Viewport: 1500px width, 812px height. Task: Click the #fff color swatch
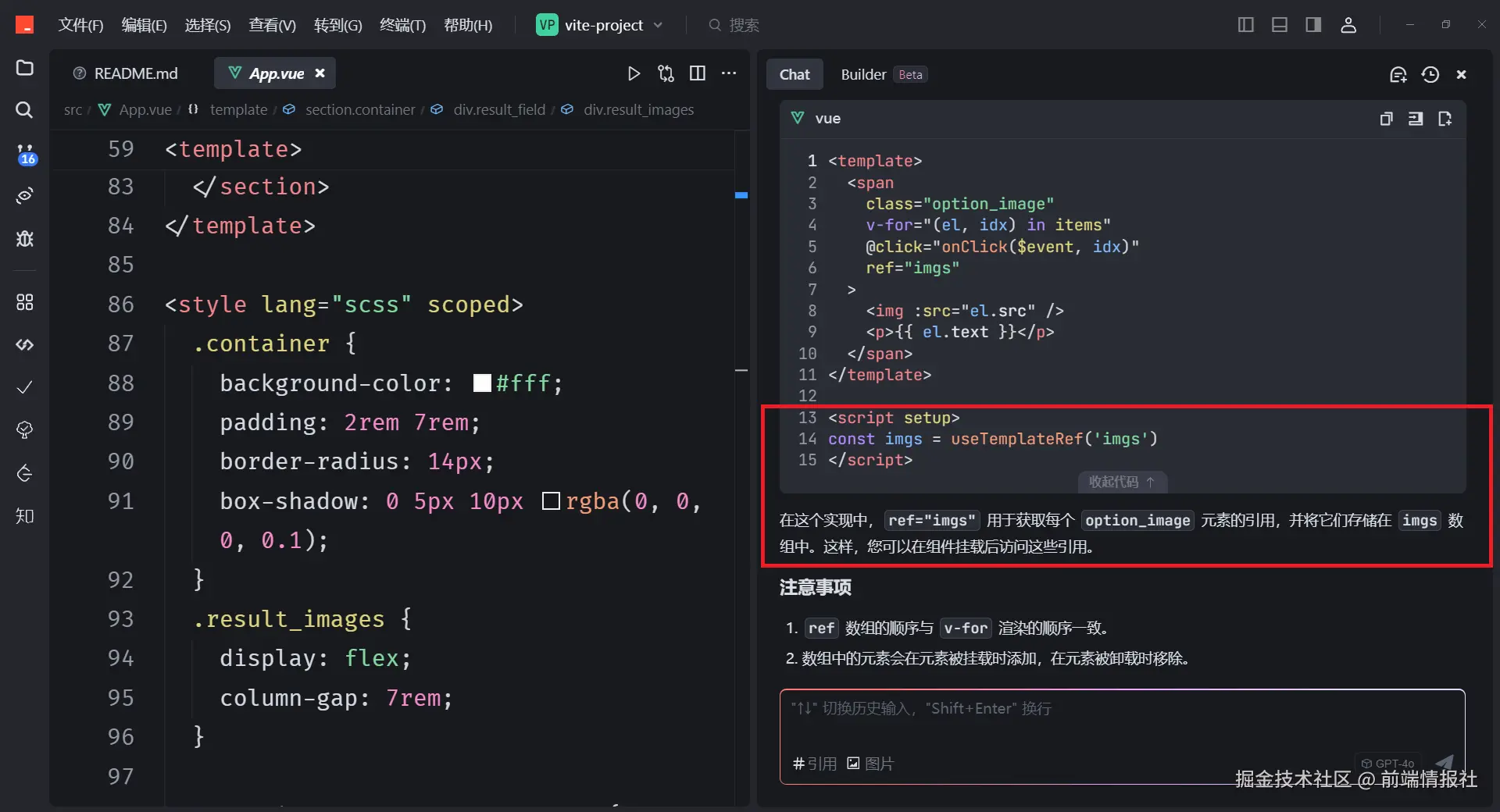pyautogui.click(x=483, y=383)
